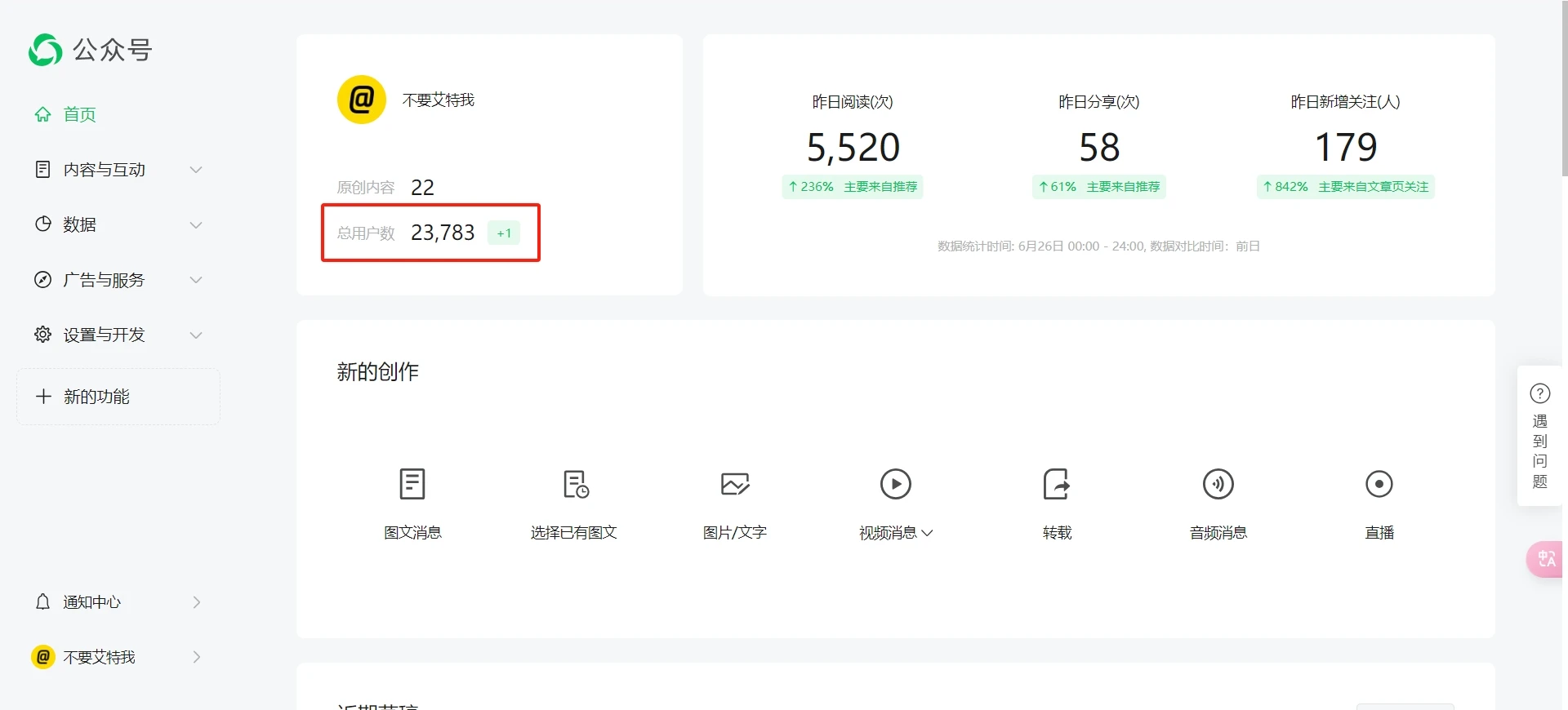This screenshot has width=1568, height=710.
Task: Open 选择已有图文 existing article icon
Action: coord(575,484)
